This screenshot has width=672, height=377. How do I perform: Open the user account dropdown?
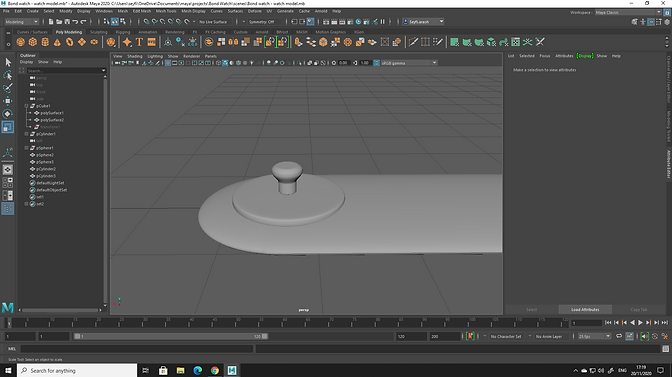click(423, 21)
